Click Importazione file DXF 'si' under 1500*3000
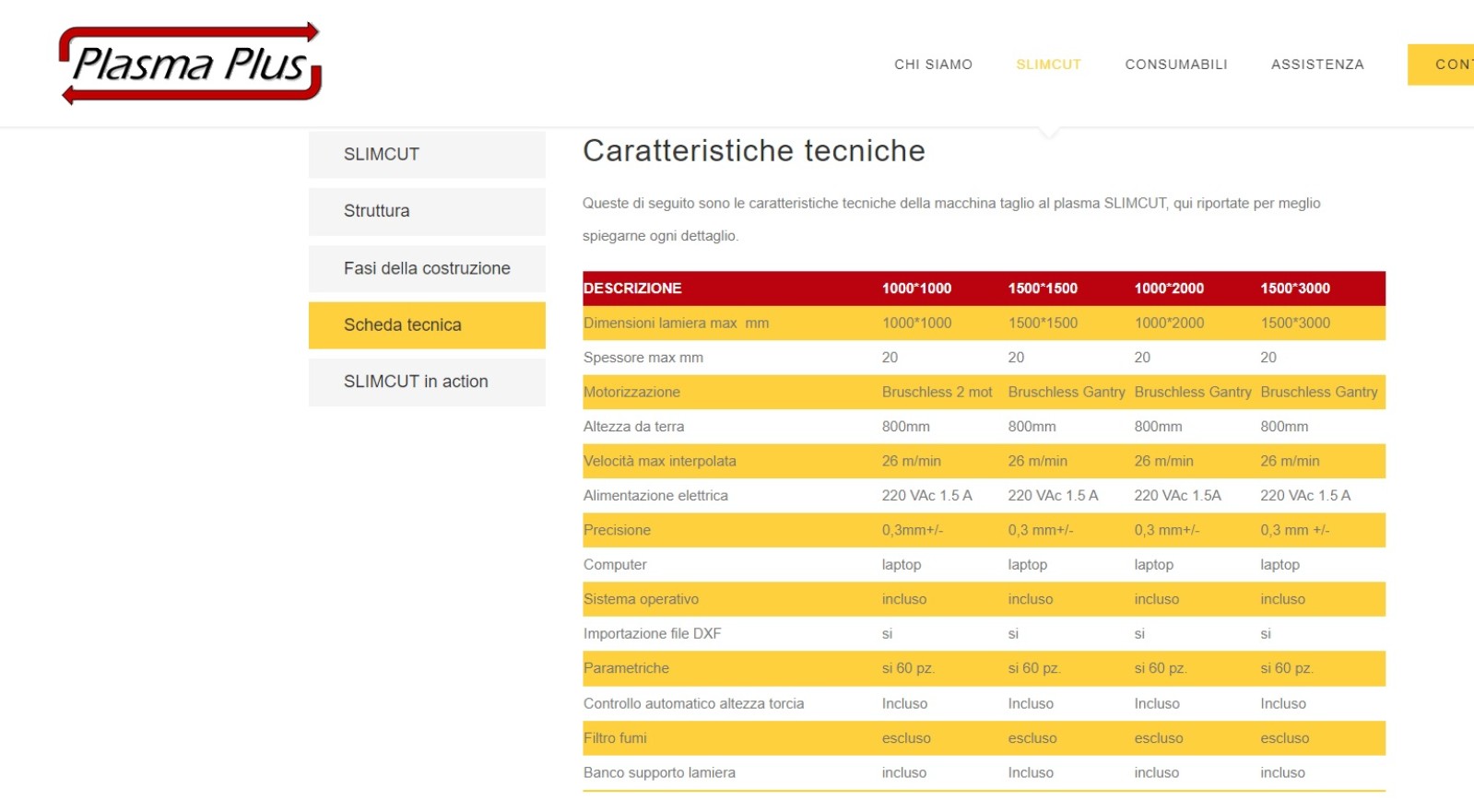 point(1266,634)
